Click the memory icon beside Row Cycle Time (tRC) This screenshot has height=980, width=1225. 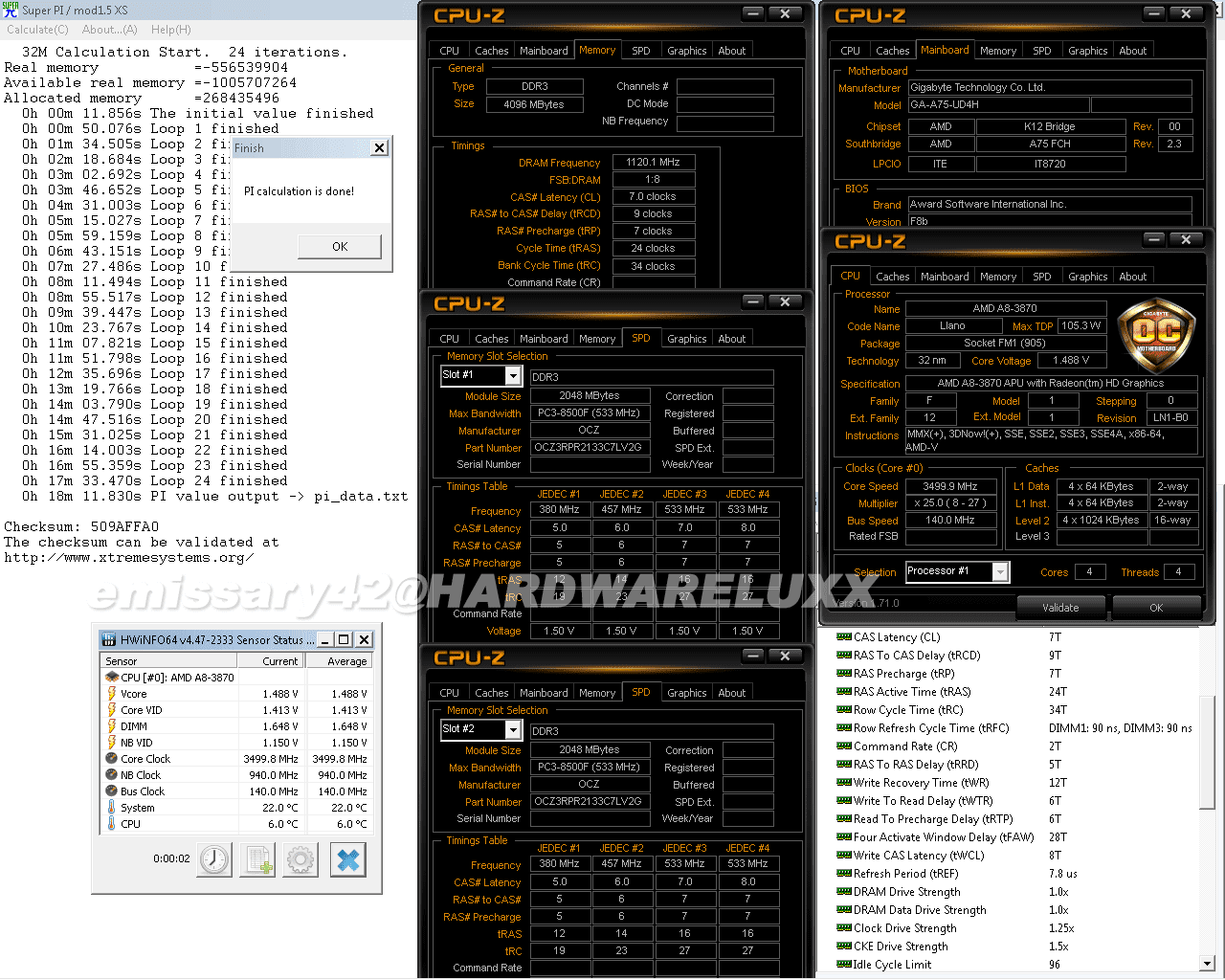[x=844, y=709]
